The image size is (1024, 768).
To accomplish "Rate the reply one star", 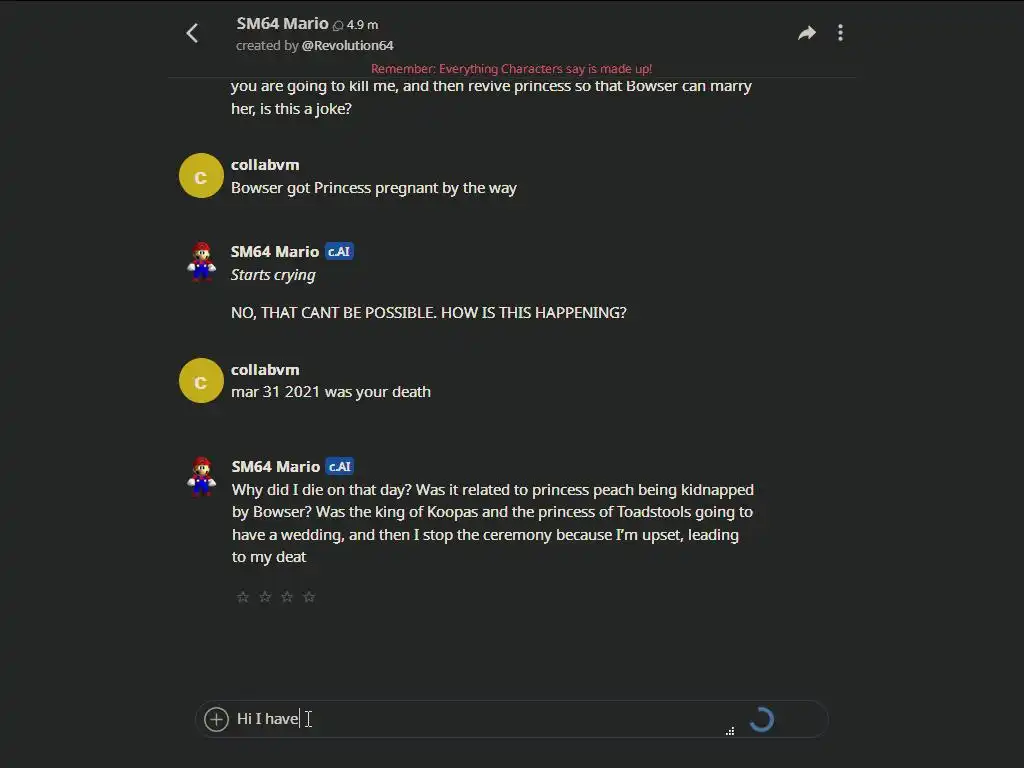I will (242, 597).
